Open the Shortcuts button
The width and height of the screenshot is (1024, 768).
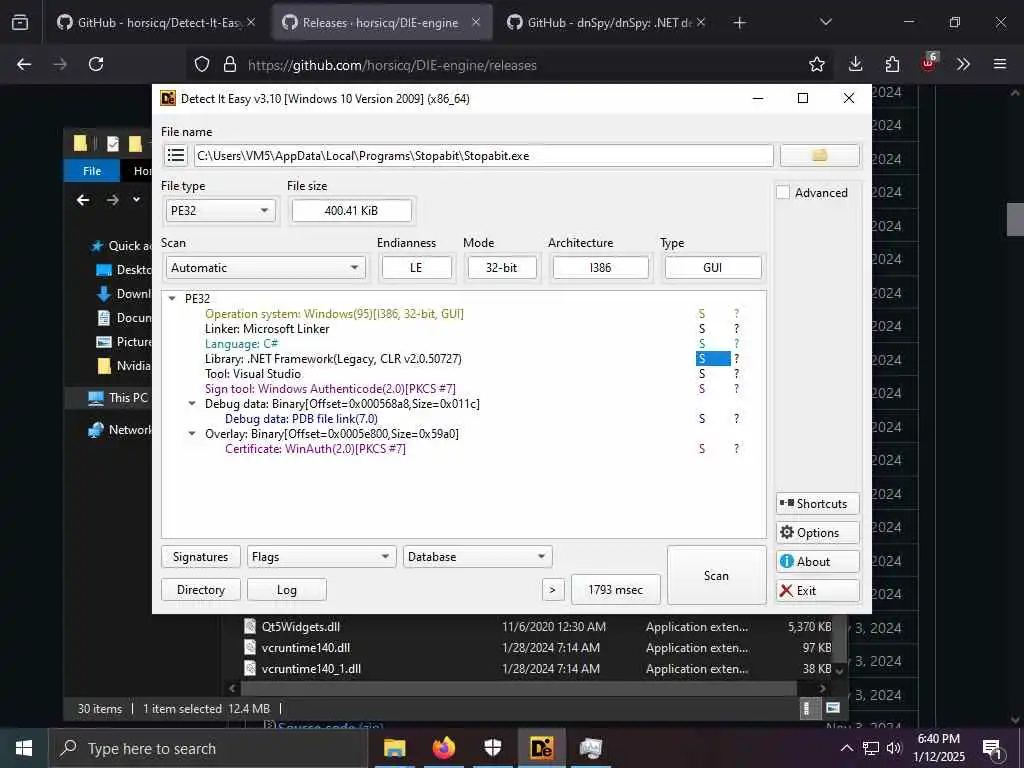click(x=818, y=504)
